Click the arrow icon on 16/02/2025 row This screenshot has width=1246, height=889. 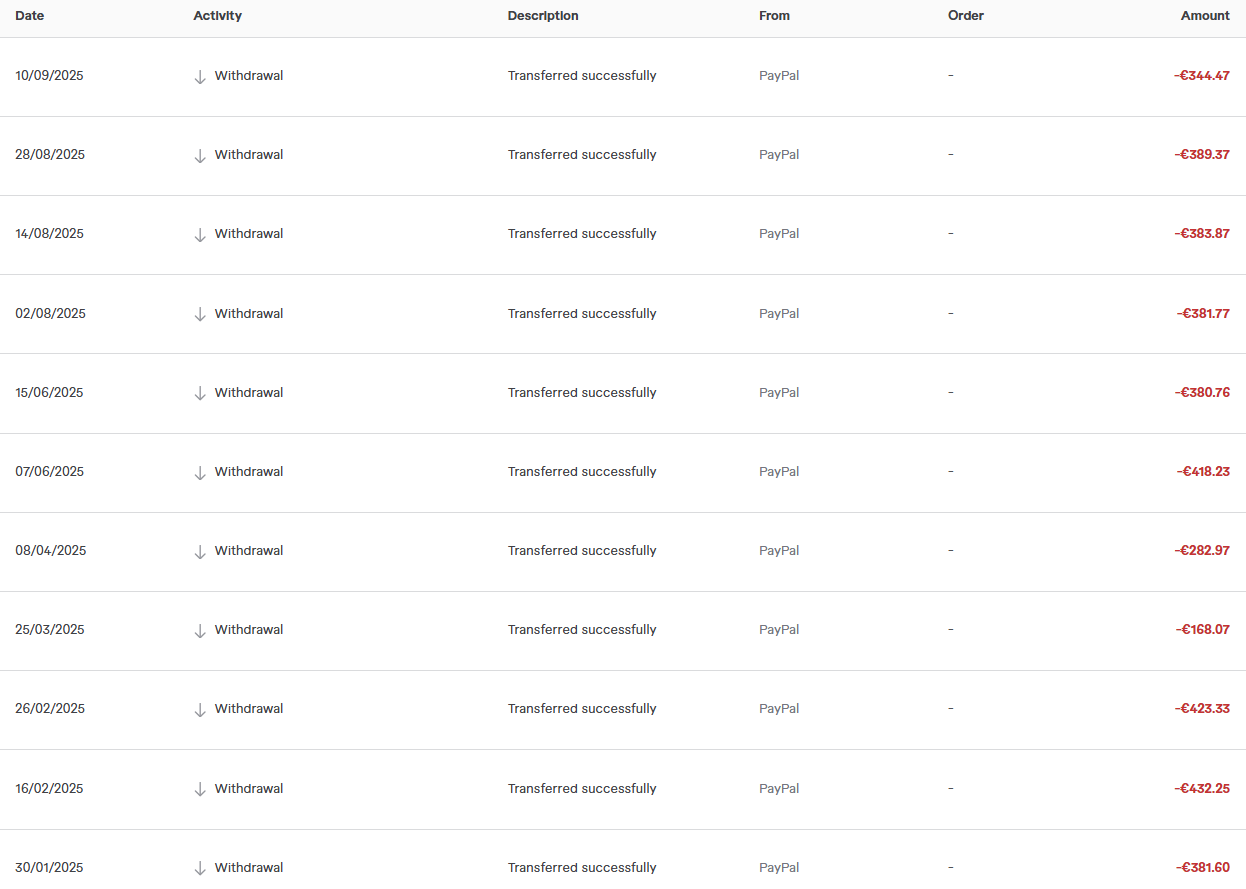(200, 789)
